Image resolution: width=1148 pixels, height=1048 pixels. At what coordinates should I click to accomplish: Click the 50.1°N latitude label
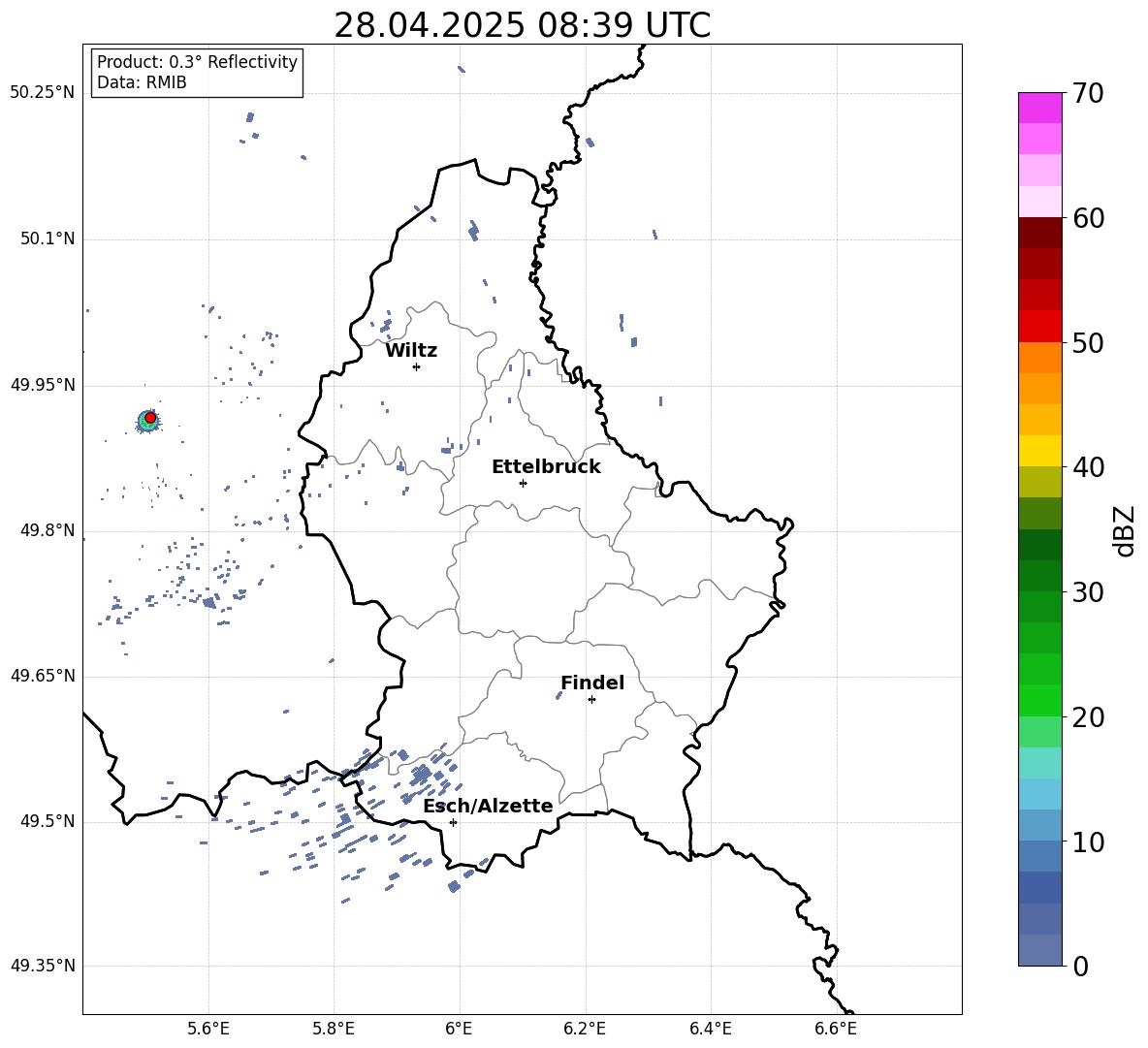coord(48,239)
